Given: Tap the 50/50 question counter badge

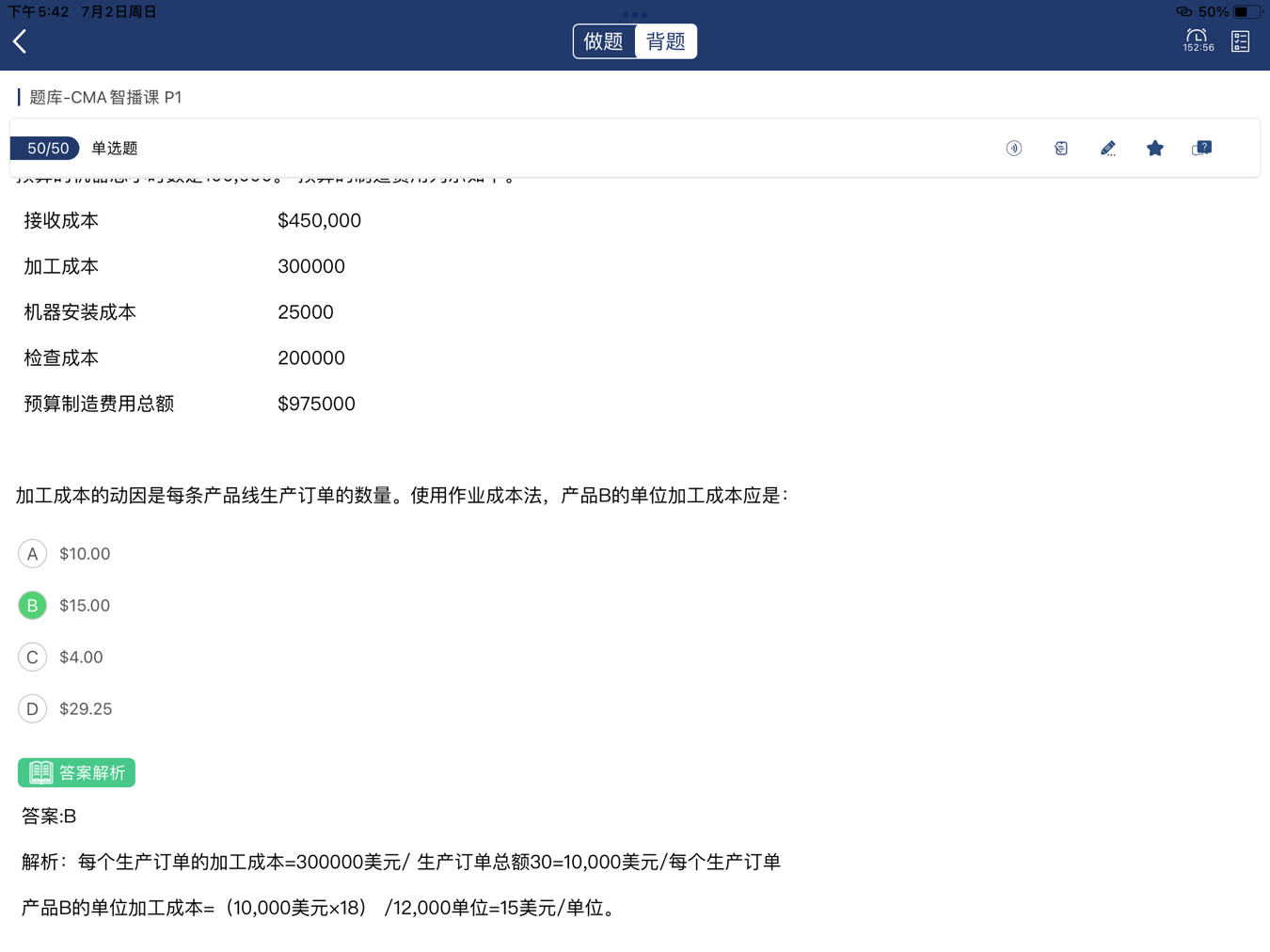Looking at the screenshot, I should tap(45, 149).
